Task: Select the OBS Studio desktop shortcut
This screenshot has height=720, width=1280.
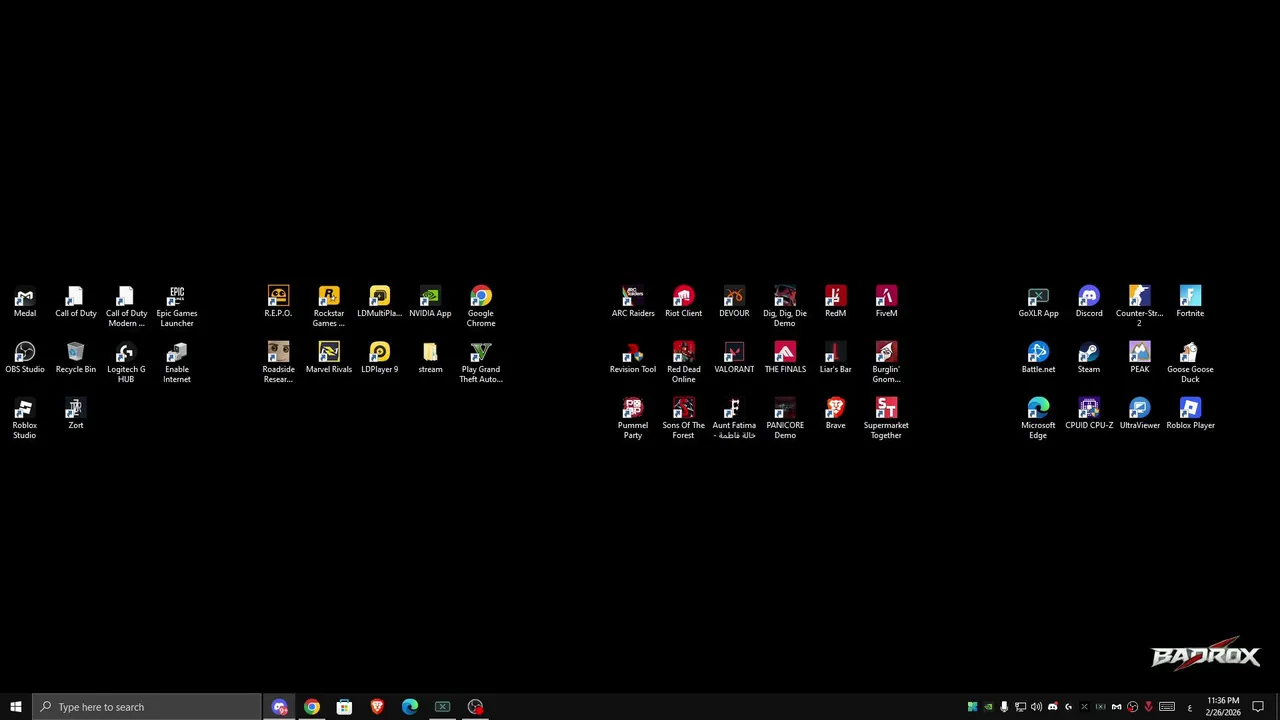Action: point(25,359)
